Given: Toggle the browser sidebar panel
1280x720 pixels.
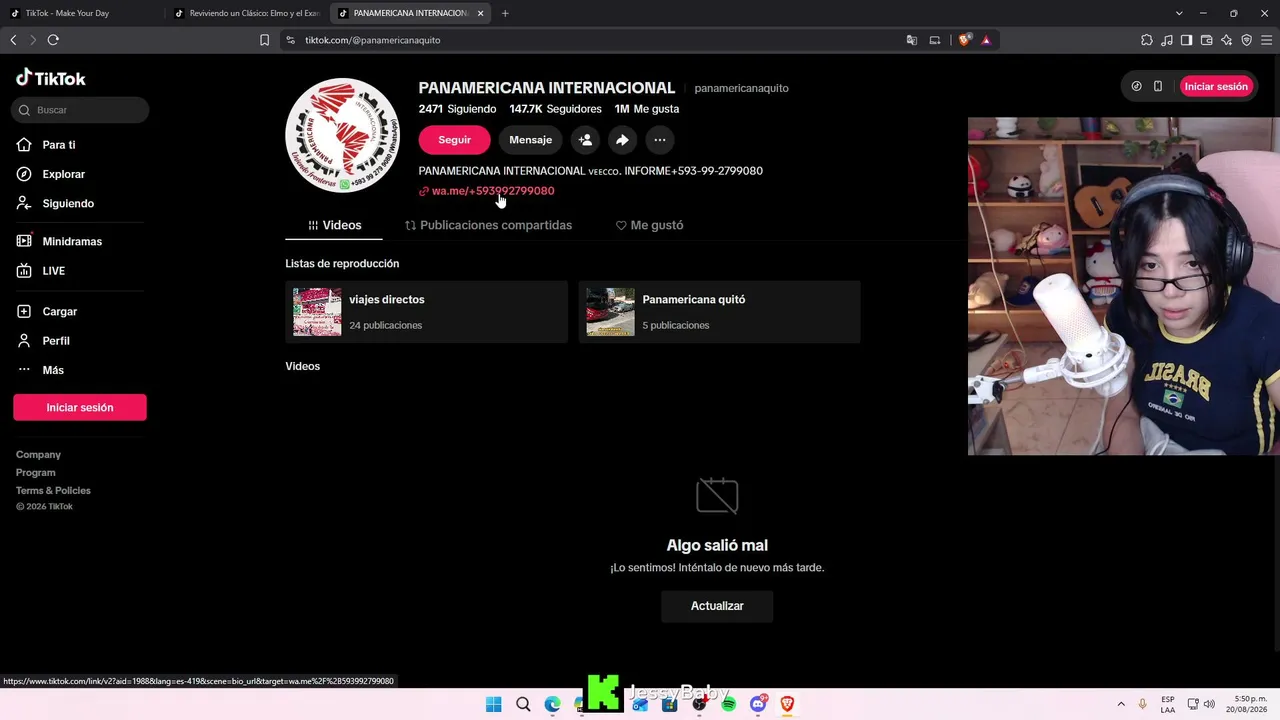Looking at the screenshot, I should (1187, 40).
